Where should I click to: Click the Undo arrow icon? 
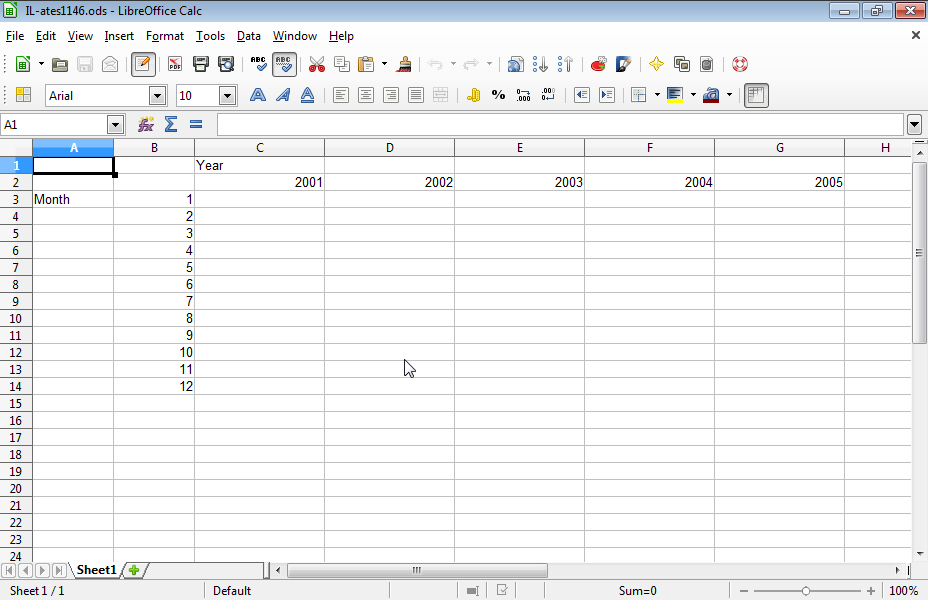point(435,64)
